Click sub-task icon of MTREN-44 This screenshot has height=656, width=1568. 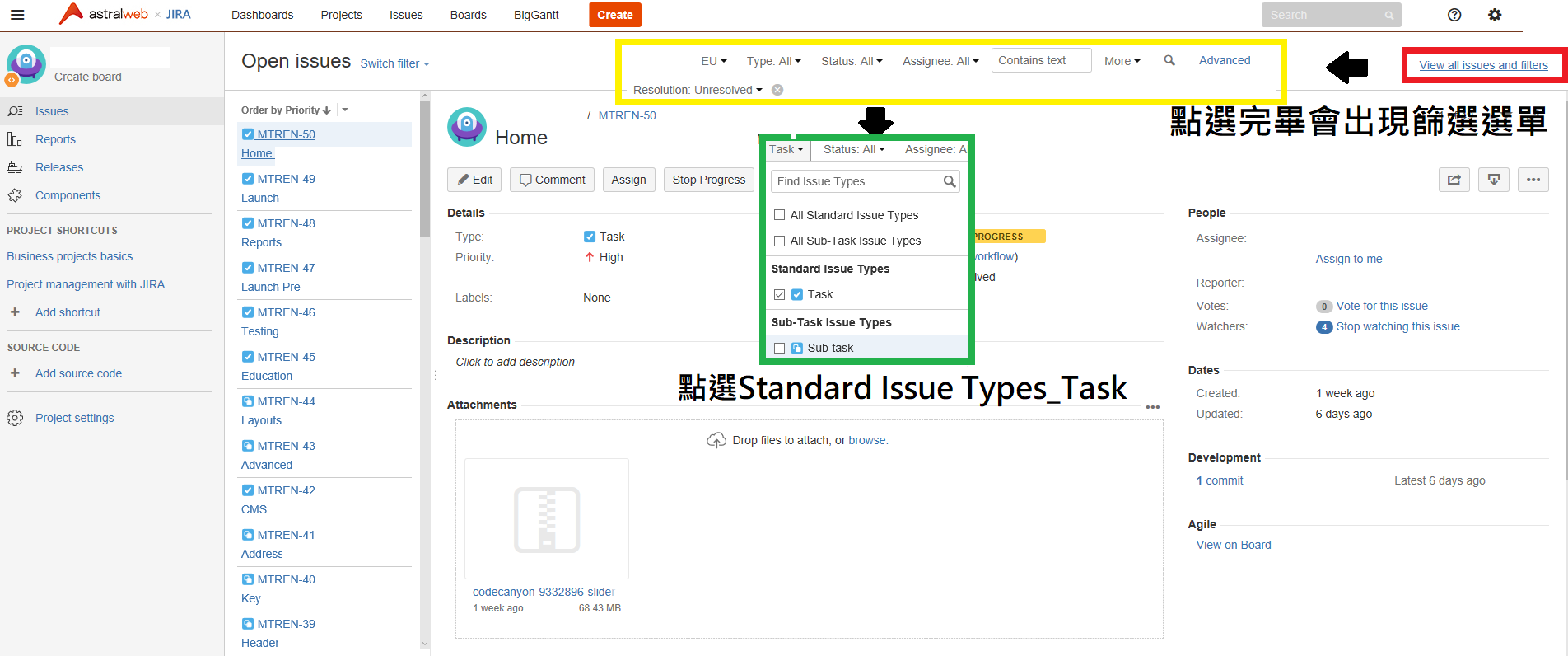point(248,401)
